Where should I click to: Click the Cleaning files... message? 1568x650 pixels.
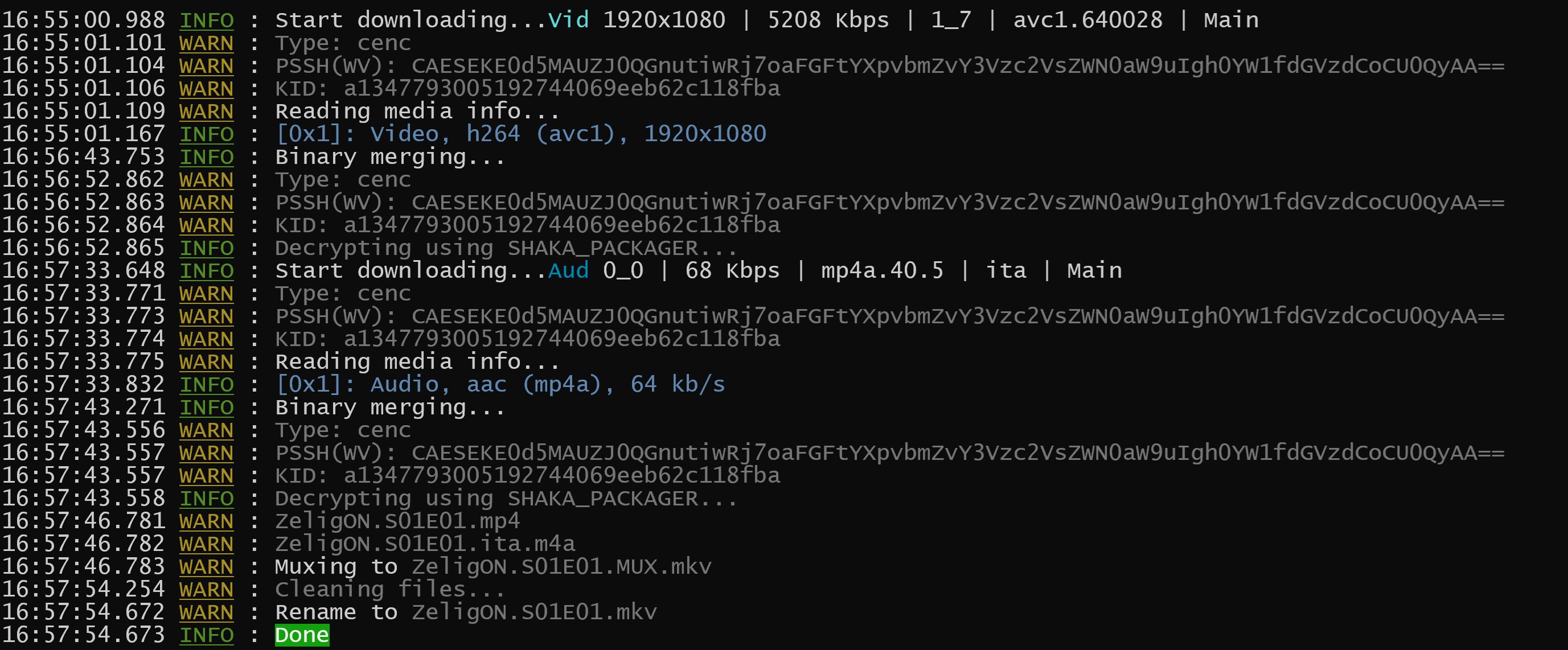[x=389, y=589]
